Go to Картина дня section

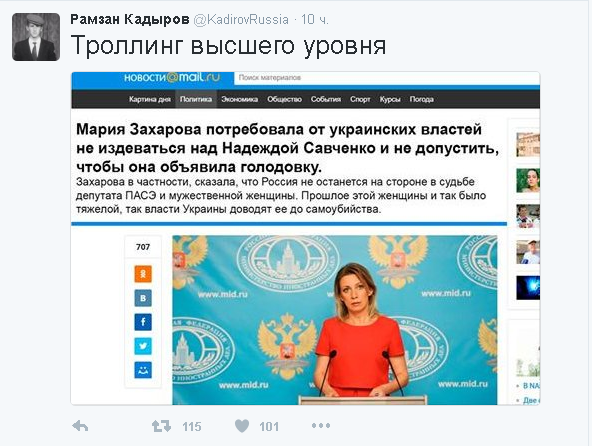tap(150, 99)
